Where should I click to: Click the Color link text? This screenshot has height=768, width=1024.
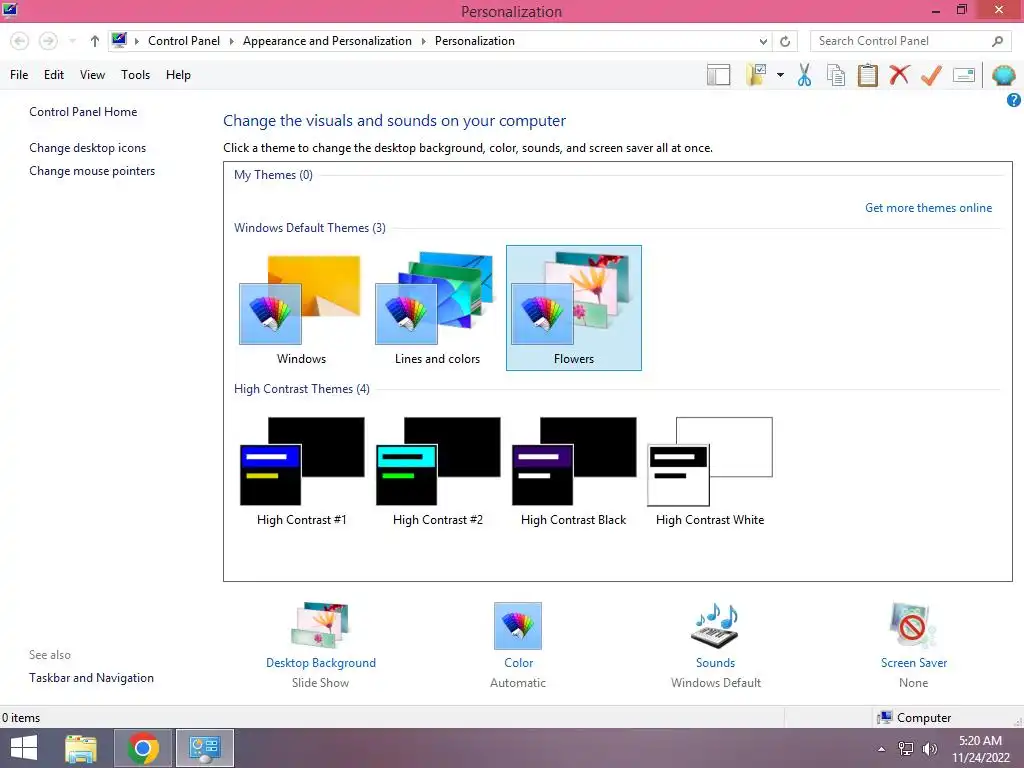tap(519, 663)
